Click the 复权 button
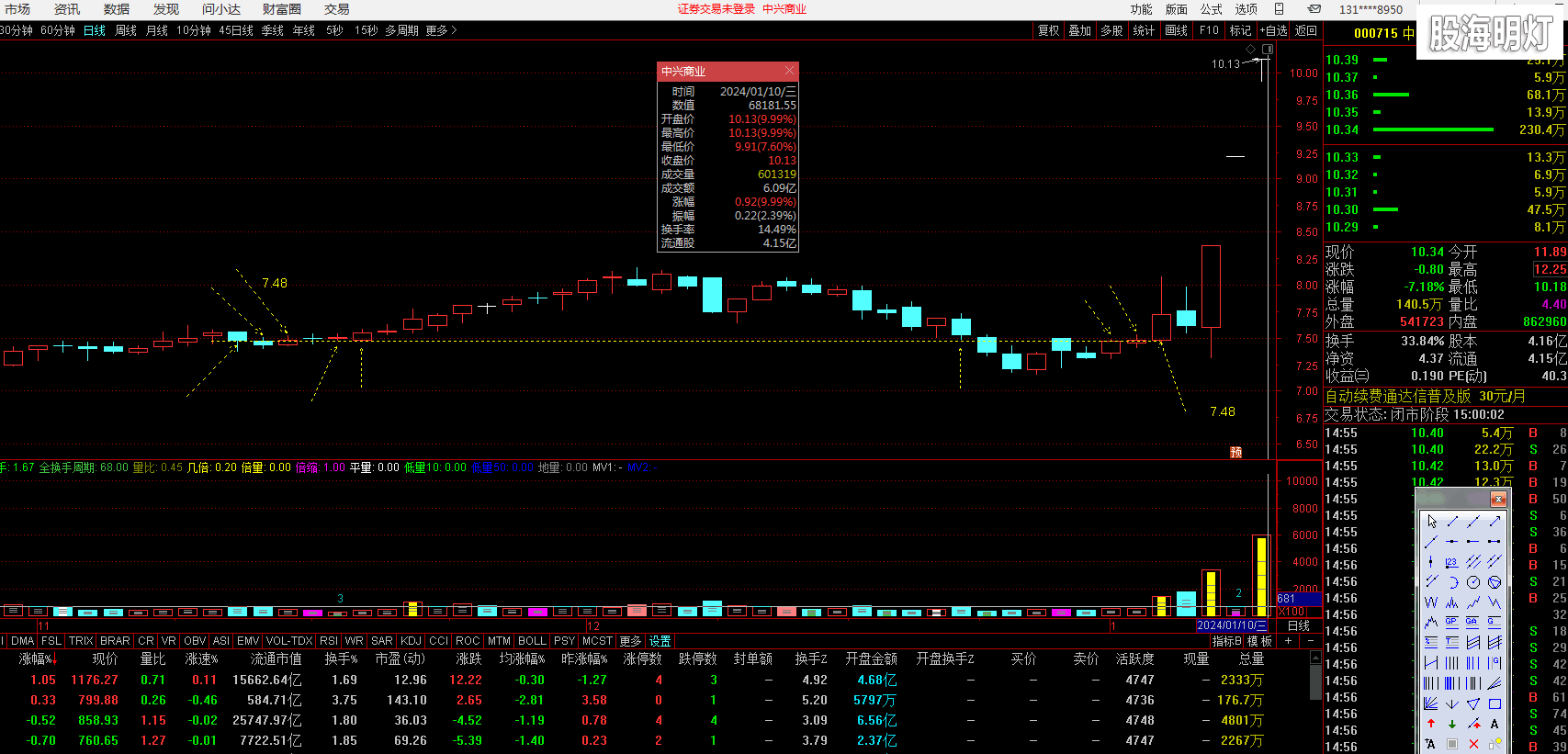The image size is (1568, 754). coord(1049,30)
